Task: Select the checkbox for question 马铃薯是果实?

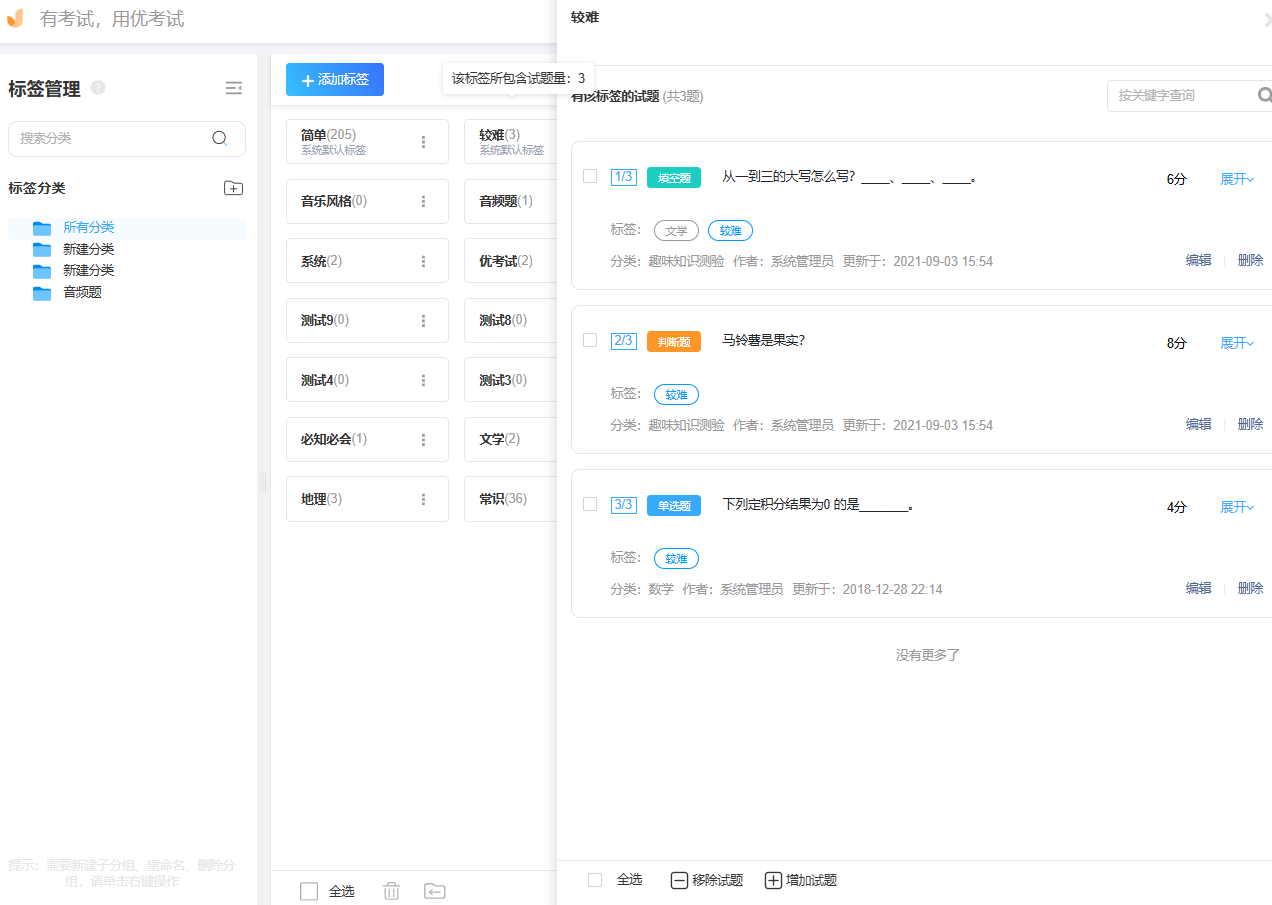Action: pyautogui.click(x=589, y=340)
